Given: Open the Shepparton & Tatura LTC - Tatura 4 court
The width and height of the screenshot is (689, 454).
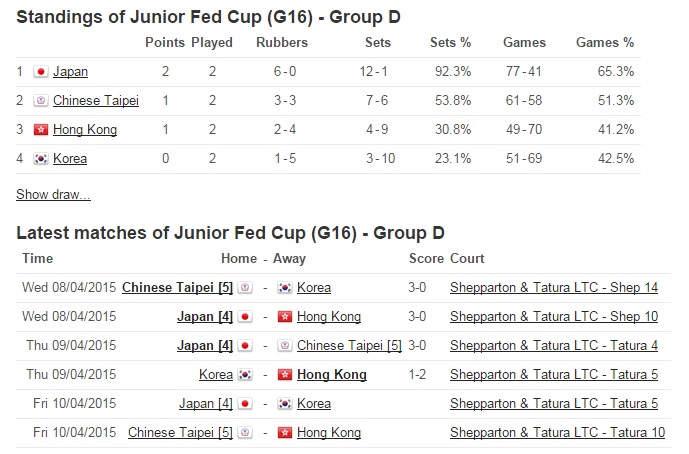Looking at the screenshot, I should 554,345.
